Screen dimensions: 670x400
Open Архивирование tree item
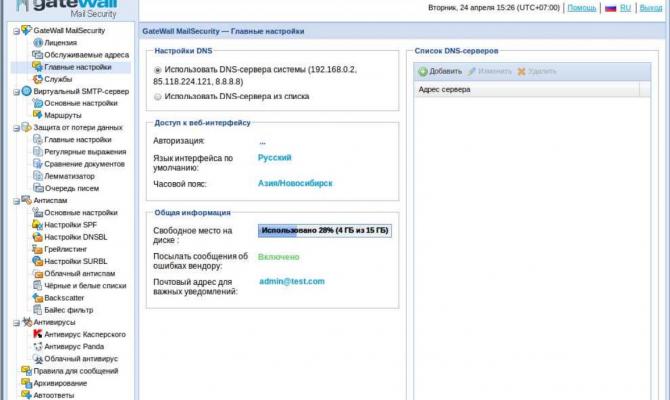pos(60,383)
